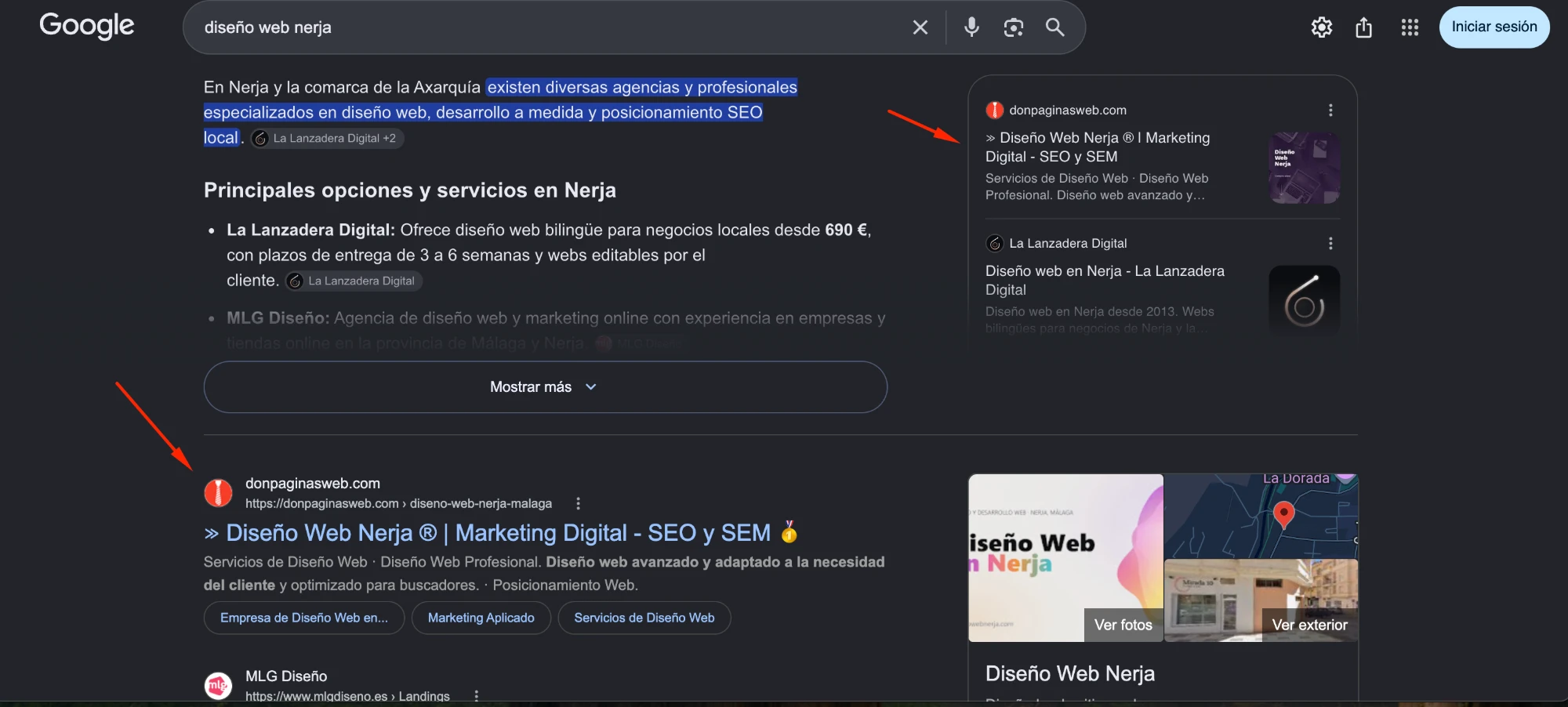The width and height of the screenshot is (1568, 707).
Task: Open three-dot menu next to donpaginasweb.com URL
Action: [x=579, y=504]
